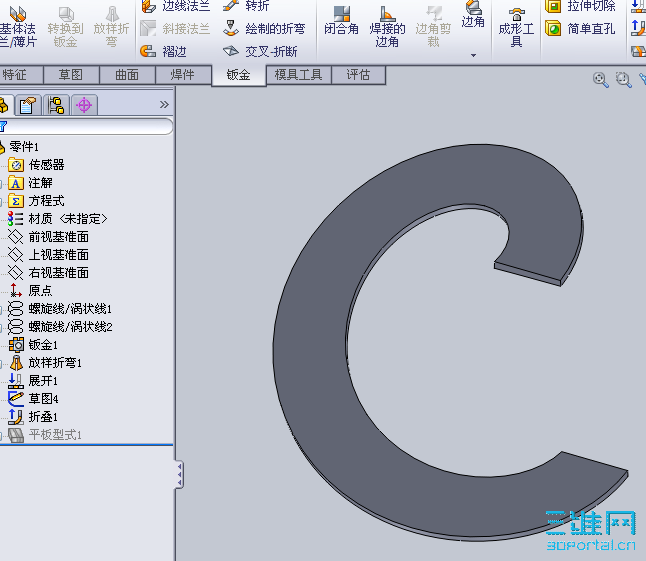This screenshot has height=561, width=646.
Task: Select the 展开1 unfold feature
Action: 33,381
